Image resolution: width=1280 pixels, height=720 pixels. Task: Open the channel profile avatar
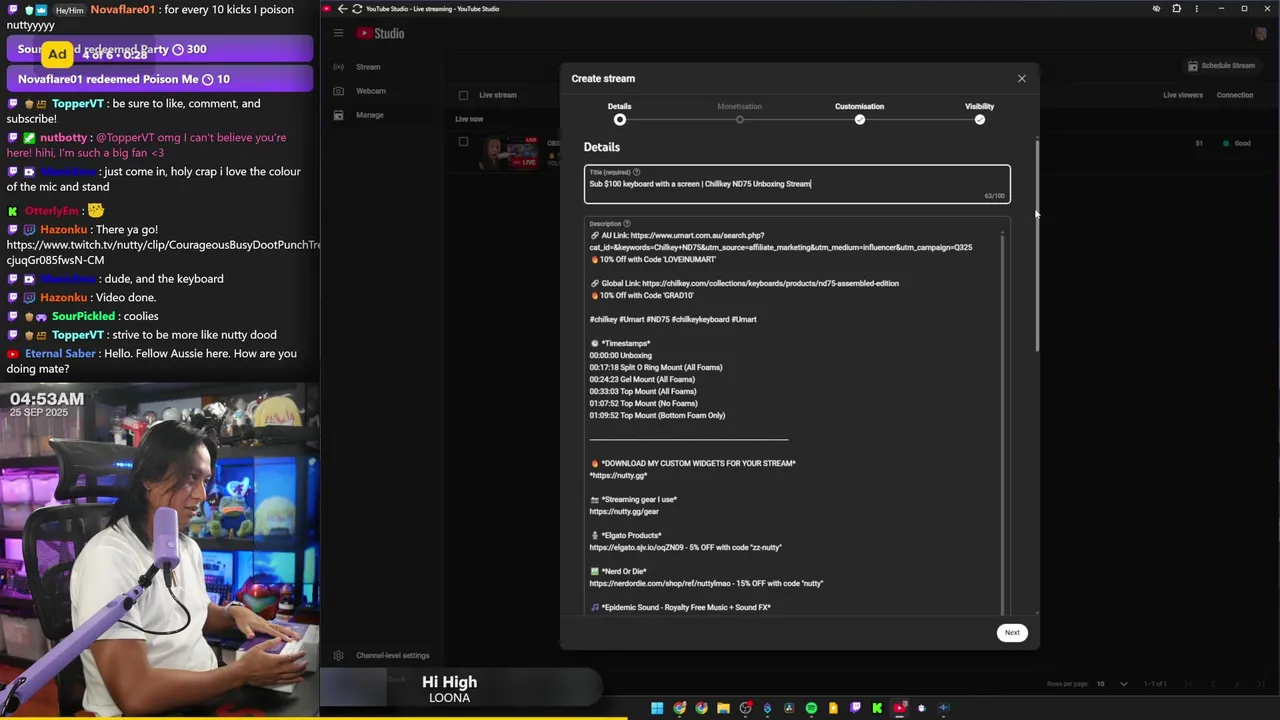(1261, 34)
